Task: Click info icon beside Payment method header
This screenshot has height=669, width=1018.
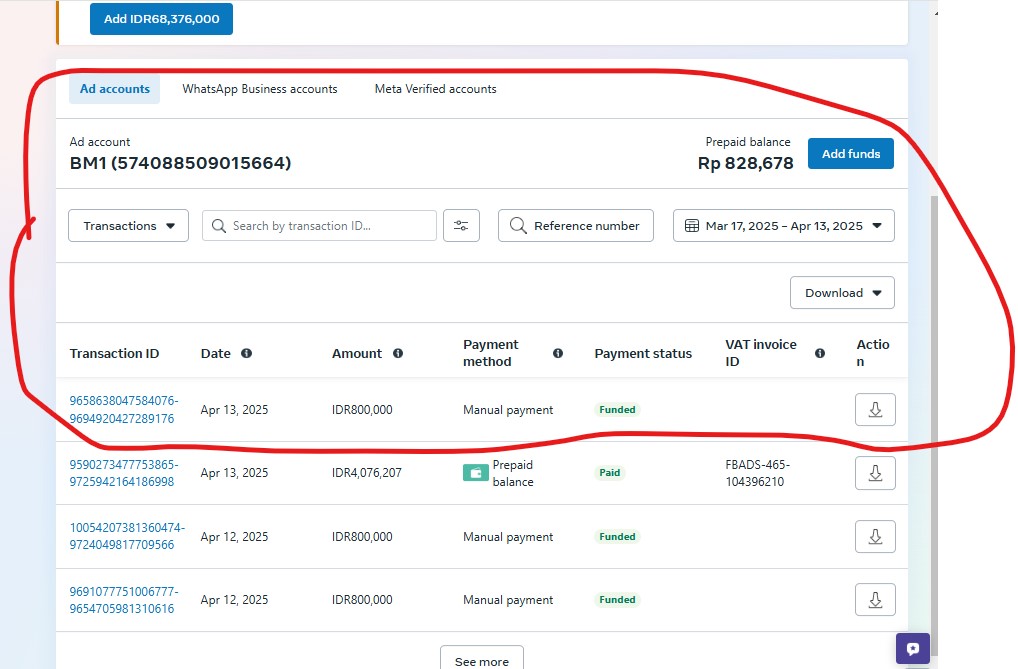Action: pos(558,353)
